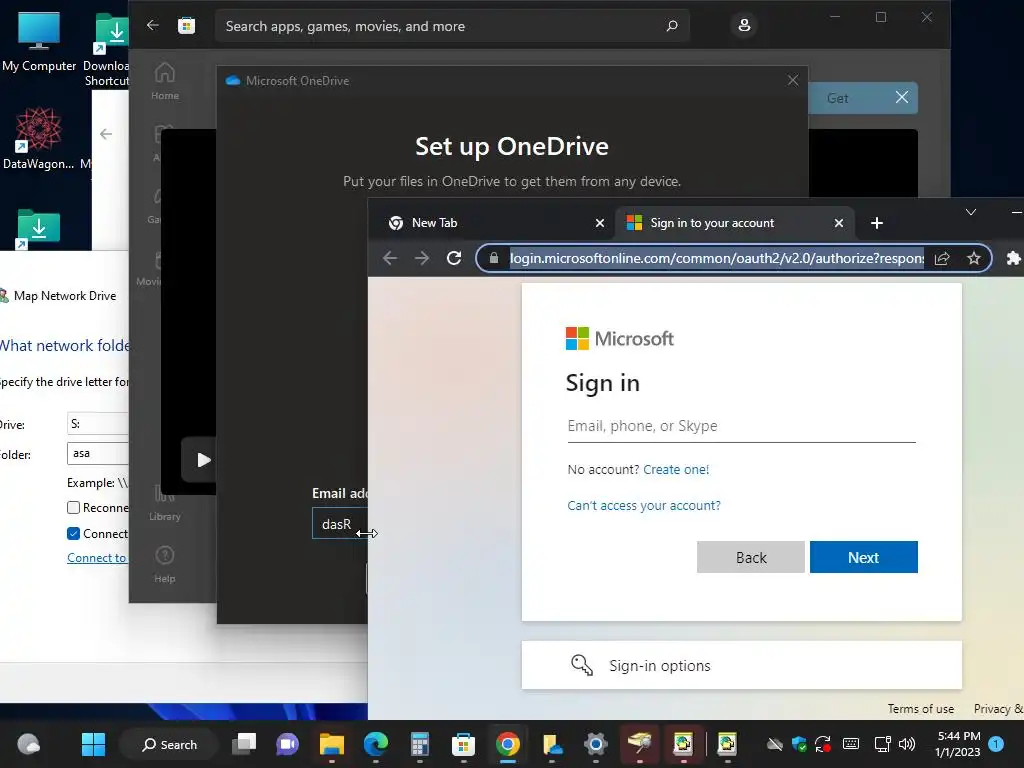
Task: Open Chrome tab search dropdown chevron
Action: tap(970, 212)
